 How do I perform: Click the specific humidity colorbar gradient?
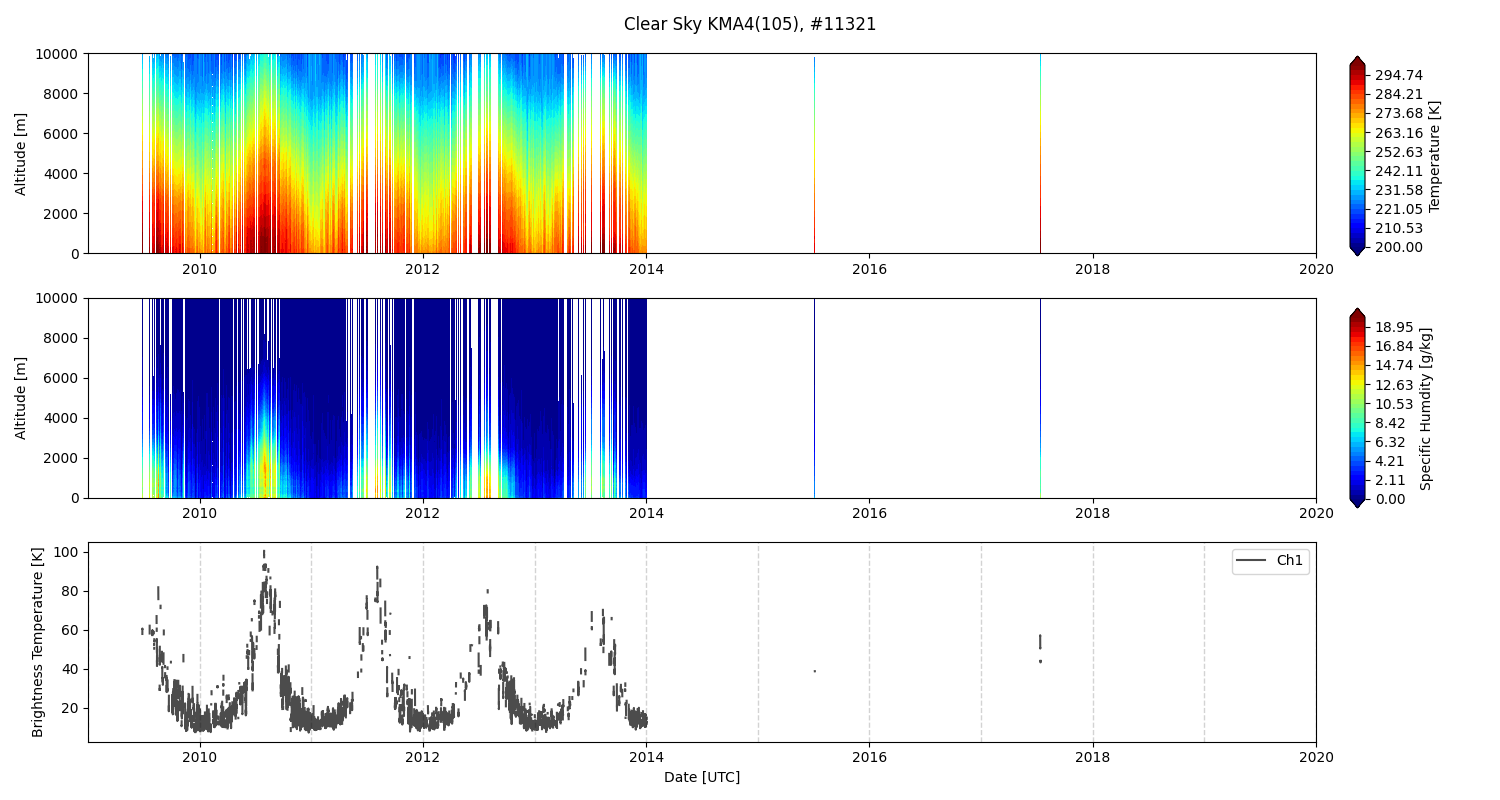coord(1357,408)
